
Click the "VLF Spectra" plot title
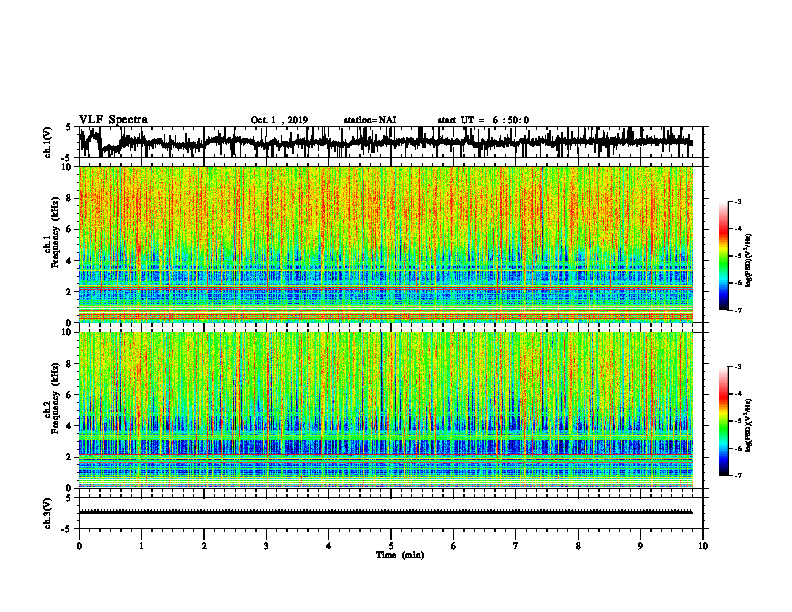[x=113, y=119]
